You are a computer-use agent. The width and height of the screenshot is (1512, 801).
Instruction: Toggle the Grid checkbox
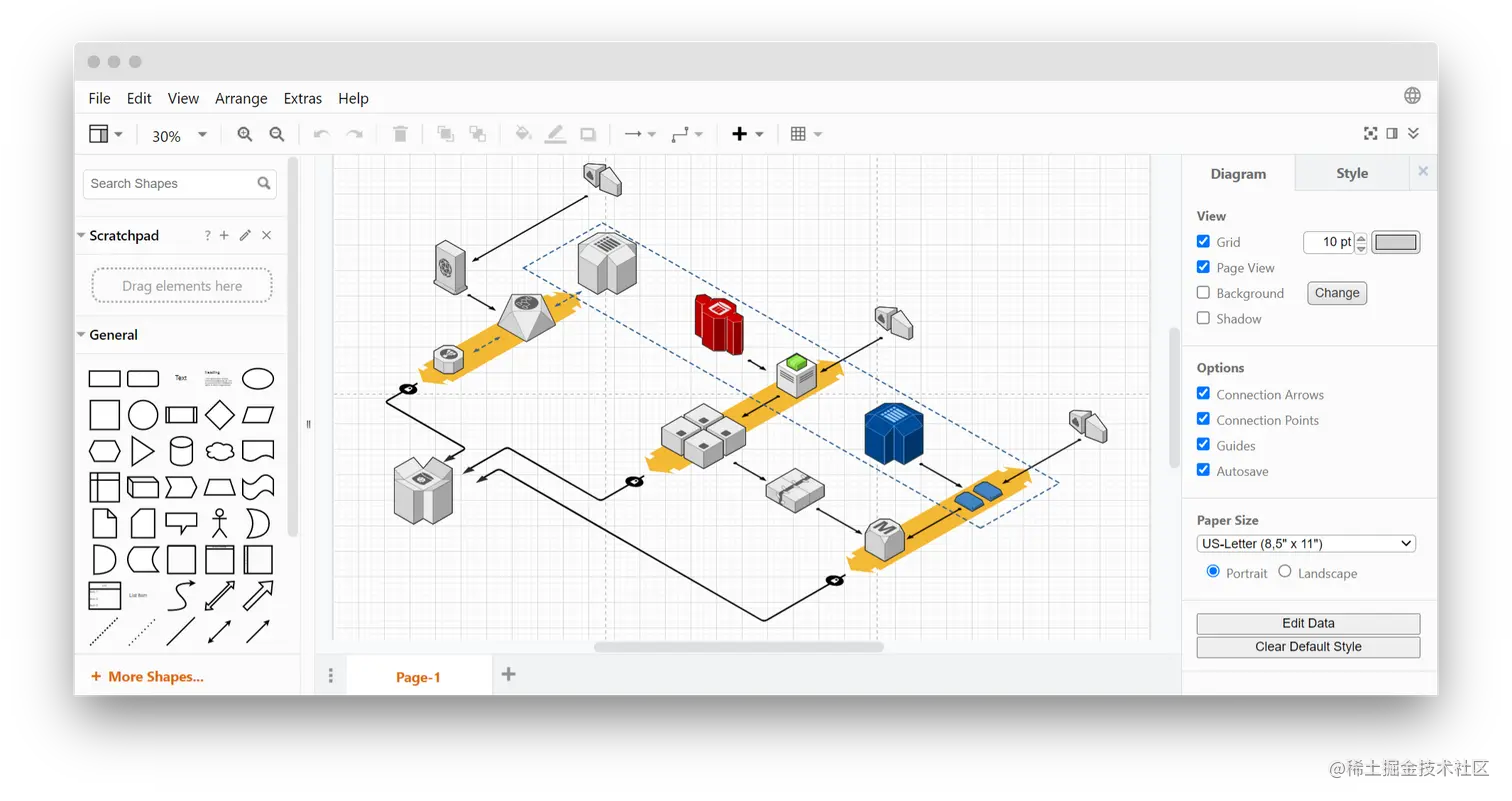1203,241
